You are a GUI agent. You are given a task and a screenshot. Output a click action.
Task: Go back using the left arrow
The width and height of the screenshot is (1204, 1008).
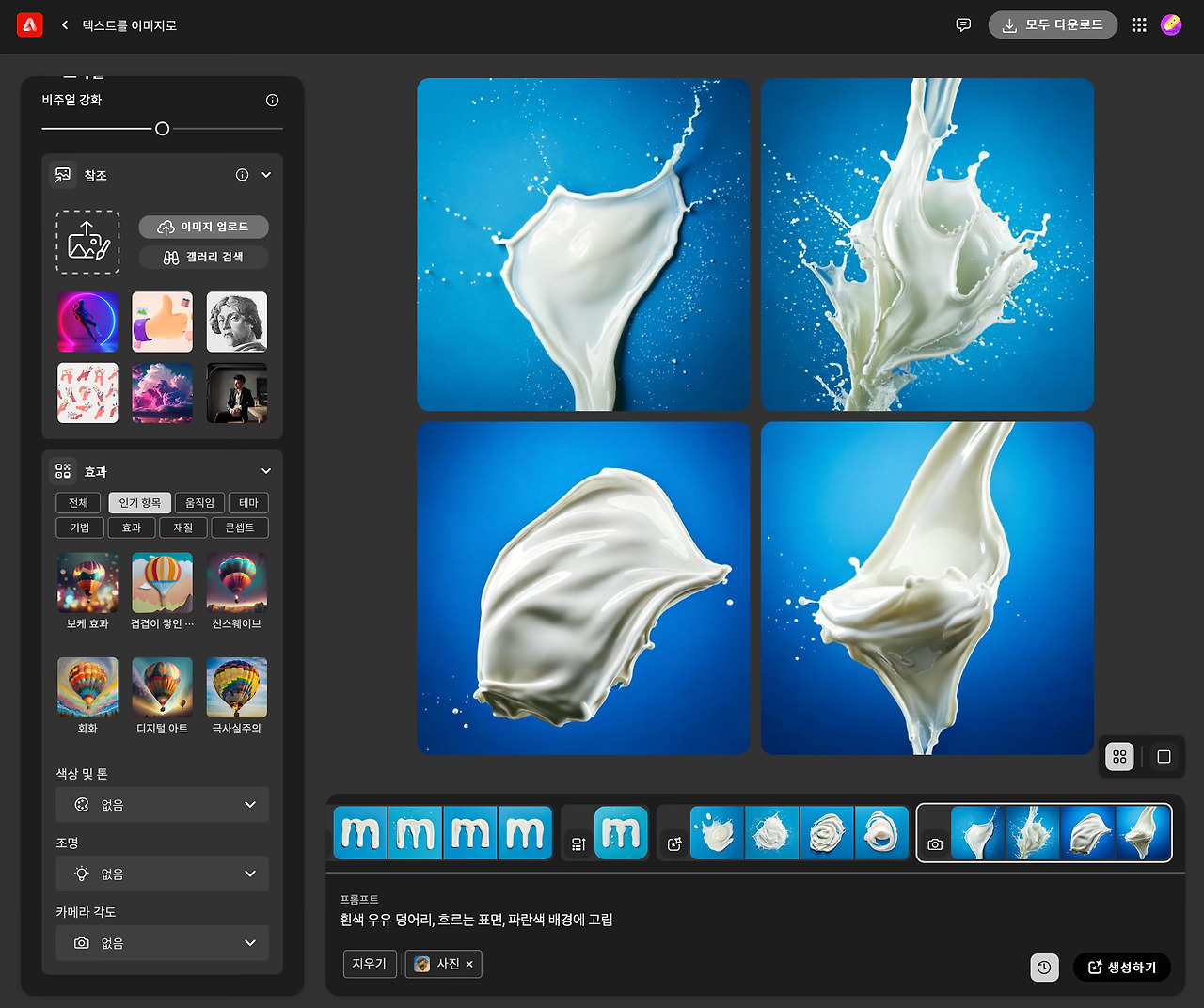[x=65, y=25]
